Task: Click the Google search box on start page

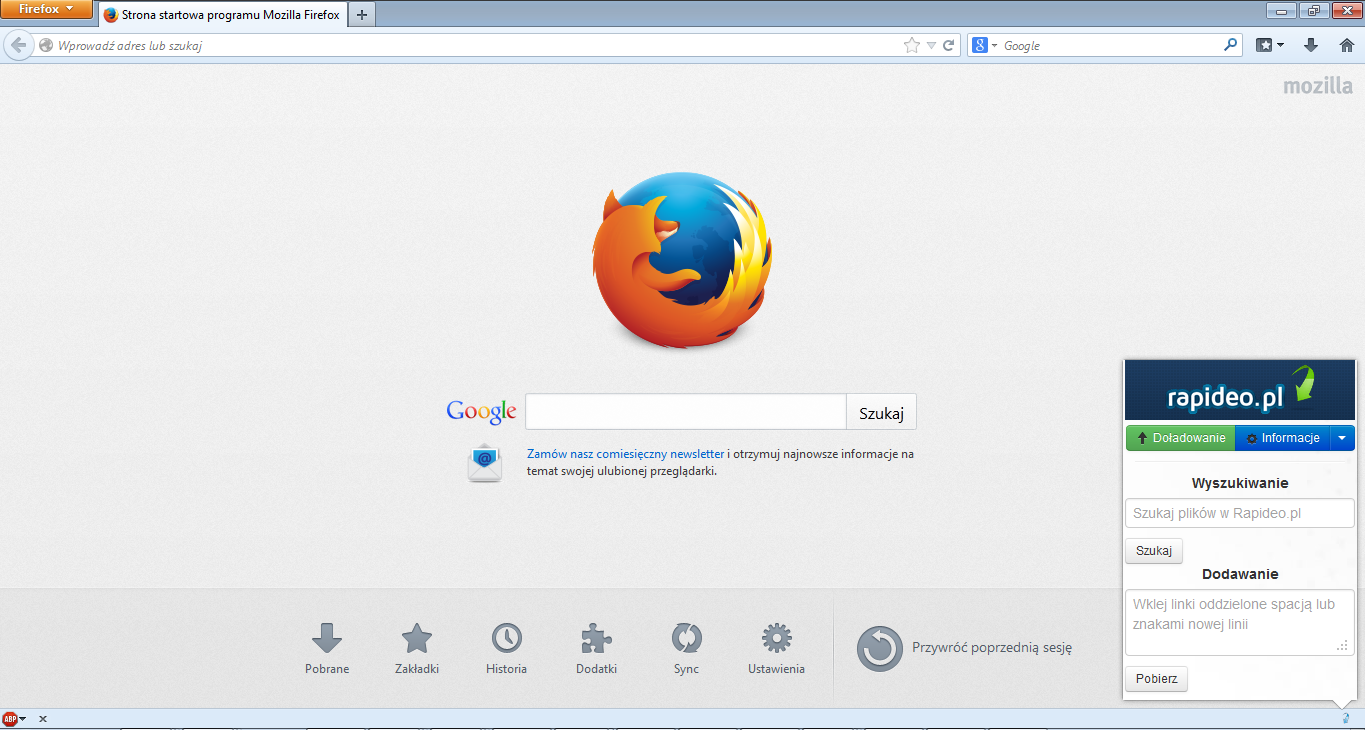Action: click(x=685, y=412)
